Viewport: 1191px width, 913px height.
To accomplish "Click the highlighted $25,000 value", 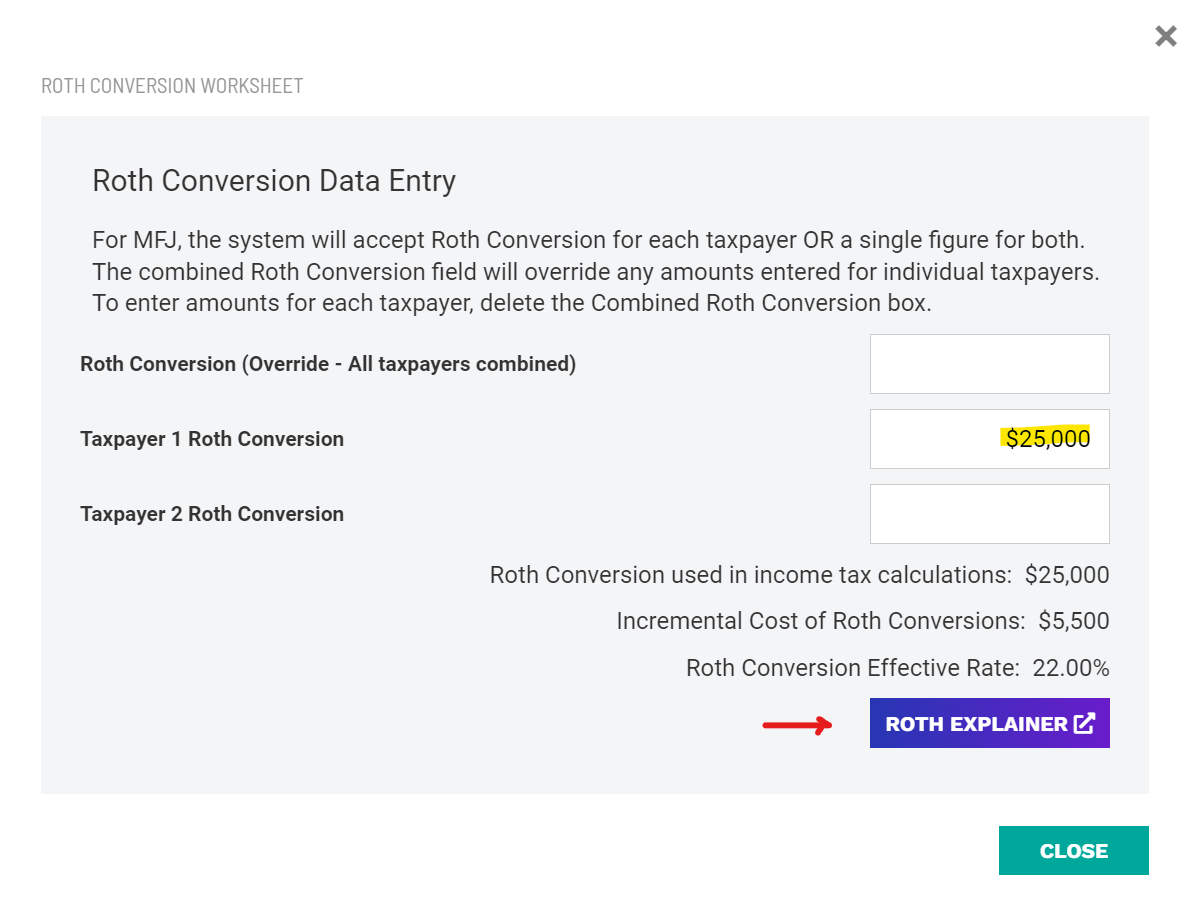I will 1046,438.
